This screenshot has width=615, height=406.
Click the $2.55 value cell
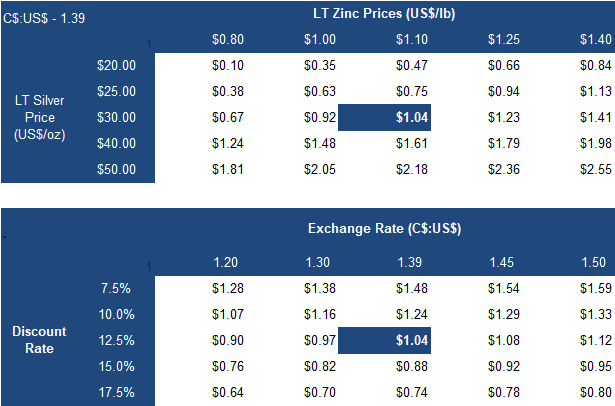[595, 169]
